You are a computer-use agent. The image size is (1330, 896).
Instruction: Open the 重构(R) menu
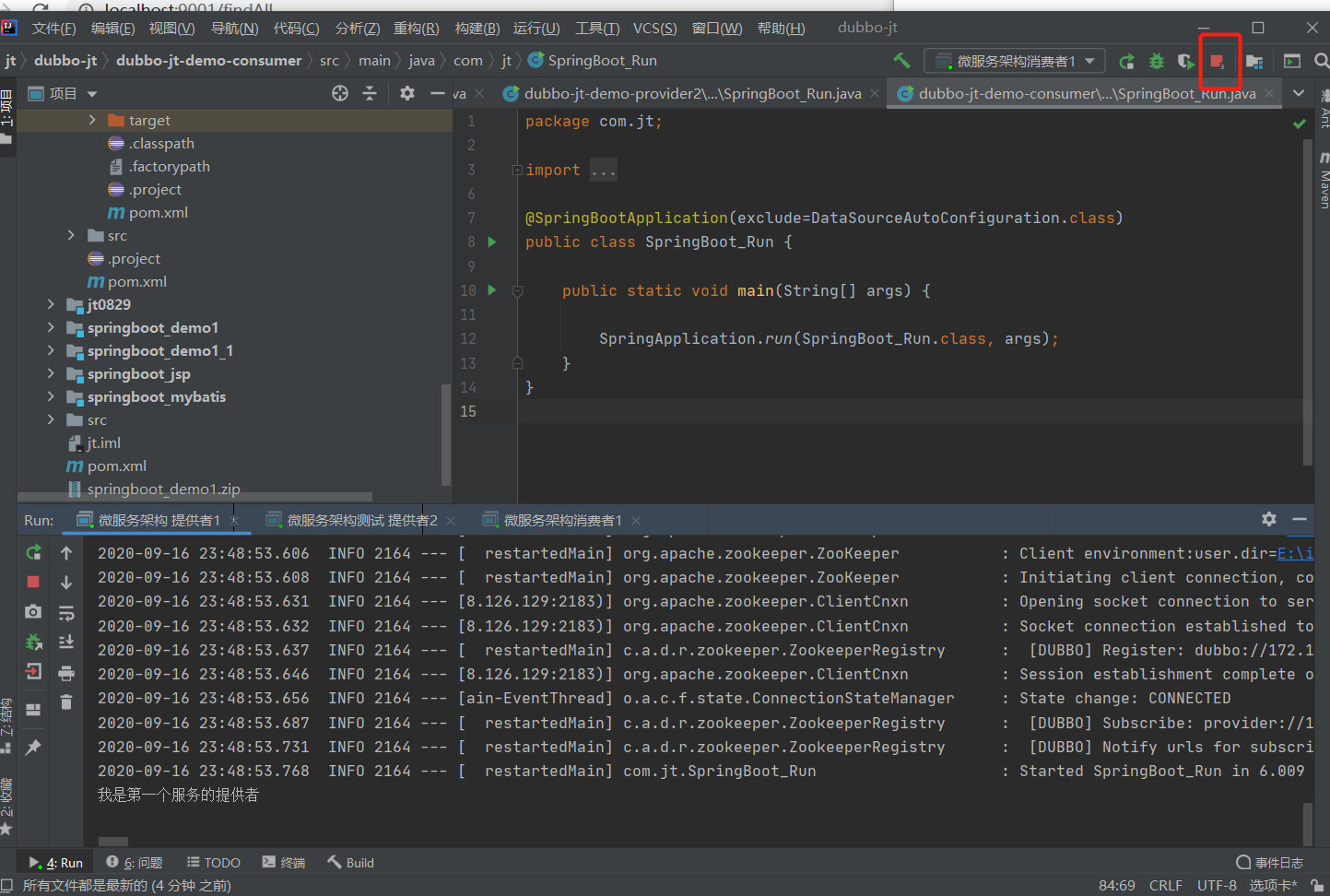416,29
